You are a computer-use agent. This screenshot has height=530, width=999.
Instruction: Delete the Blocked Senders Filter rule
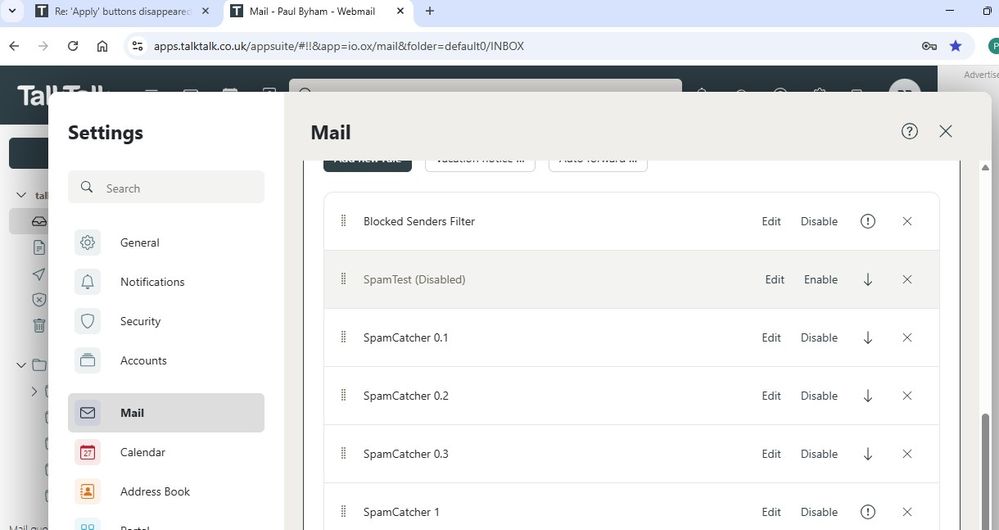click(907, 221)
